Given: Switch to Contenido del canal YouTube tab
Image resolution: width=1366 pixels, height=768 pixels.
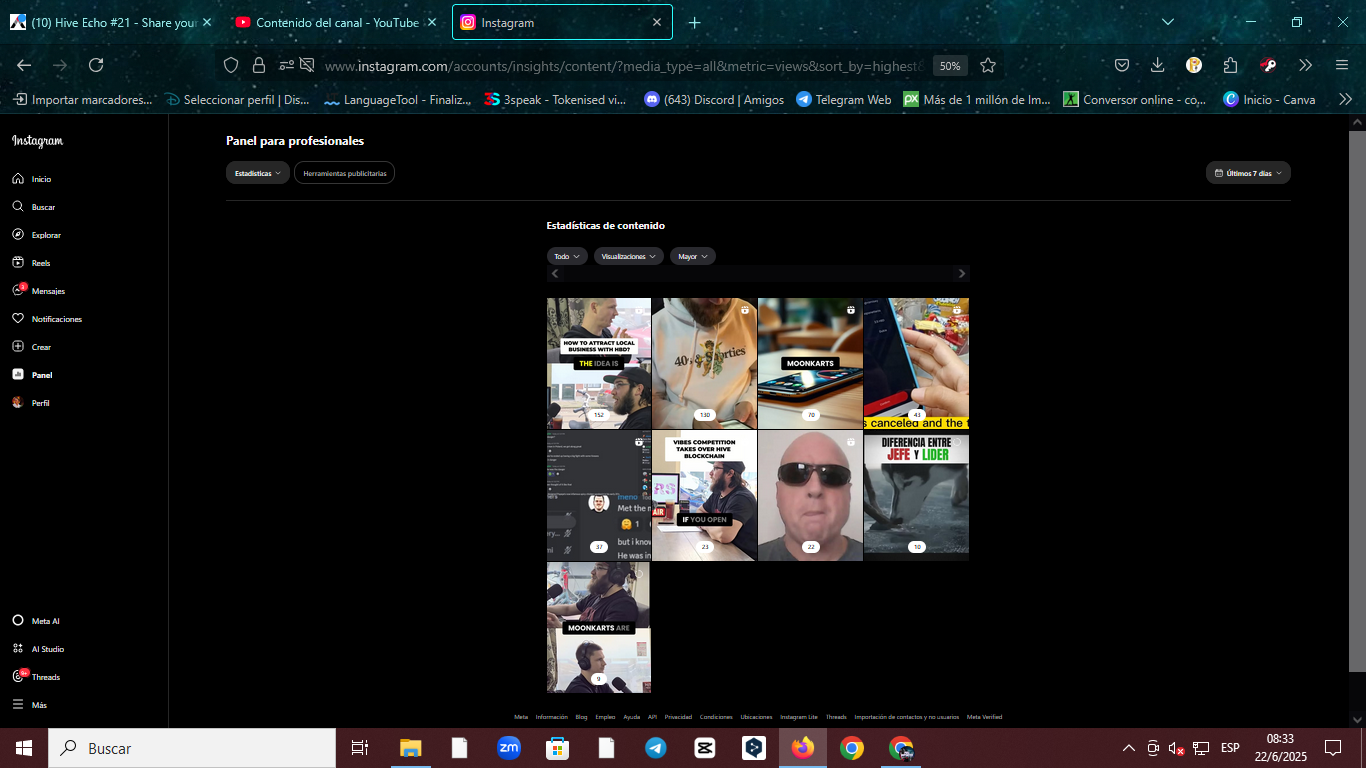Looking at the screenshot, I should pyautogui.click(x=336, y=22).
